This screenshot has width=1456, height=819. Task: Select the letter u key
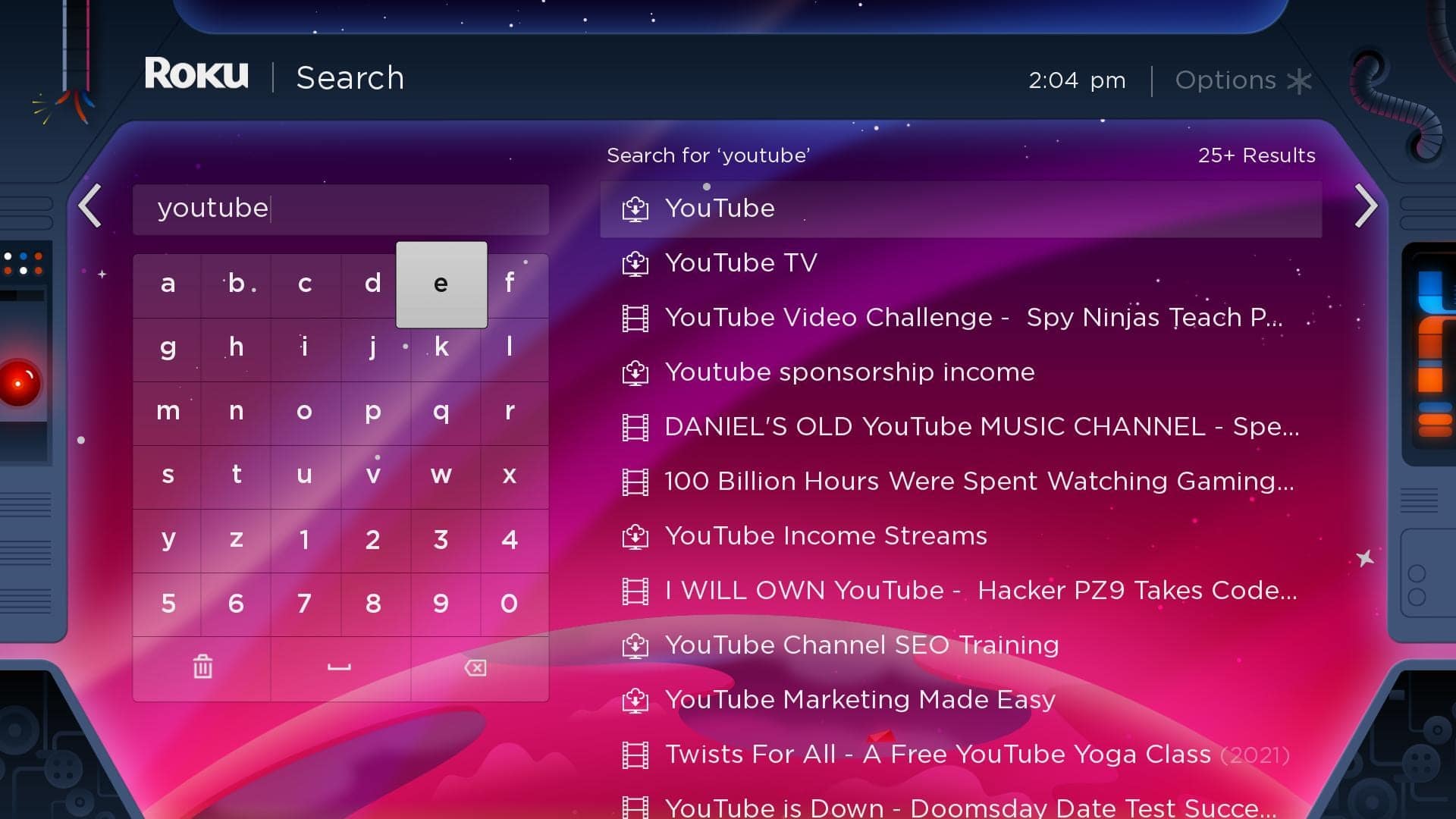tap(305, 475)
